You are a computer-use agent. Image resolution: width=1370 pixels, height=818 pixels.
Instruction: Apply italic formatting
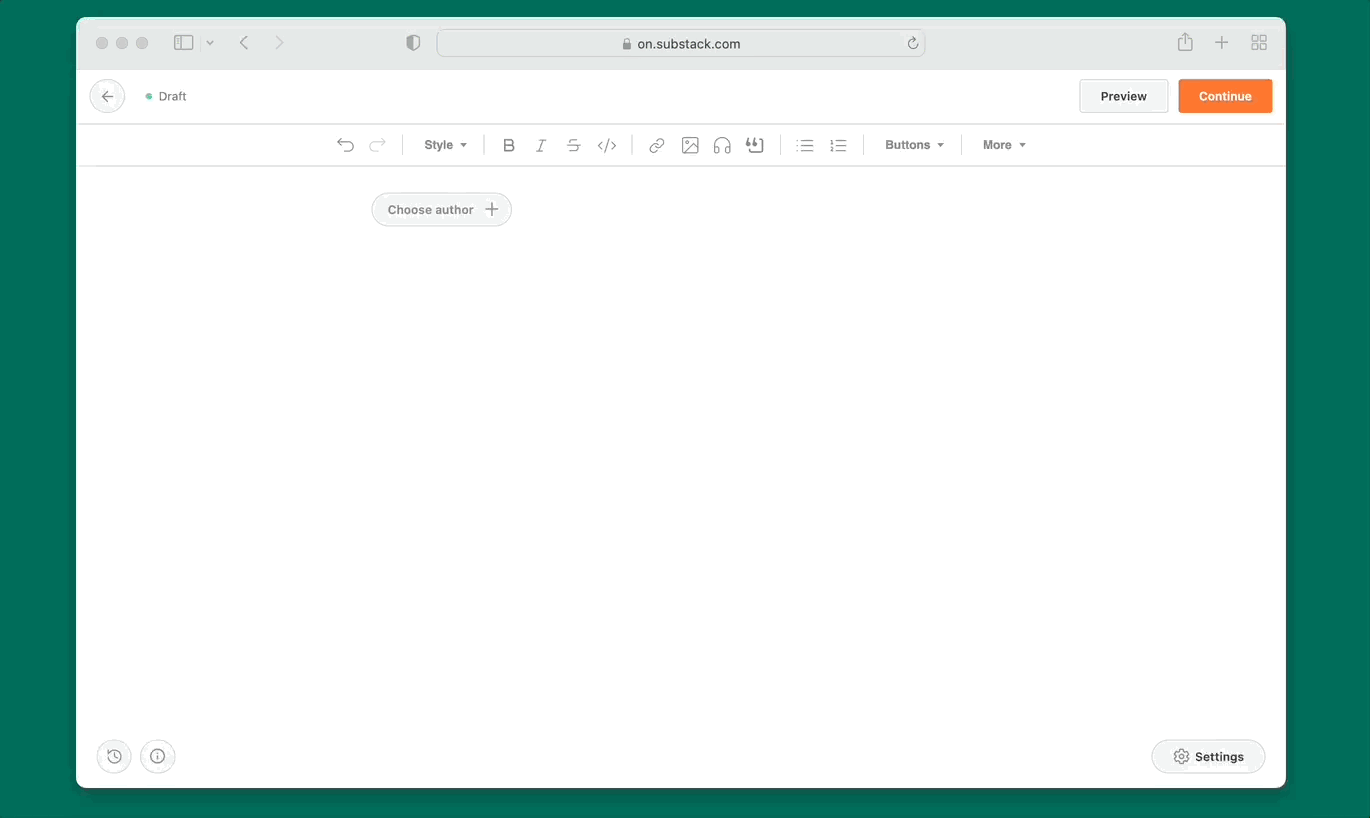(x=541, y=145)
